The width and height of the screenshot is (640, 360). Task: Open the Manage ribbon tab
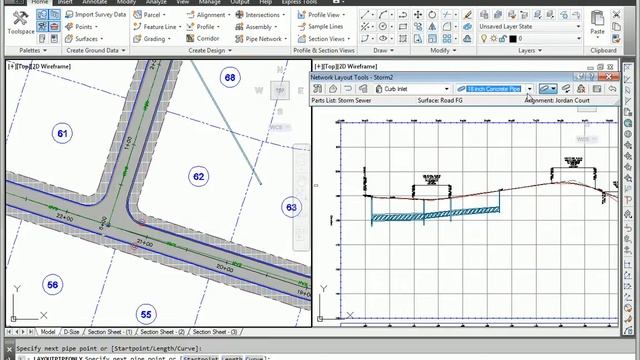pos(210,2)
